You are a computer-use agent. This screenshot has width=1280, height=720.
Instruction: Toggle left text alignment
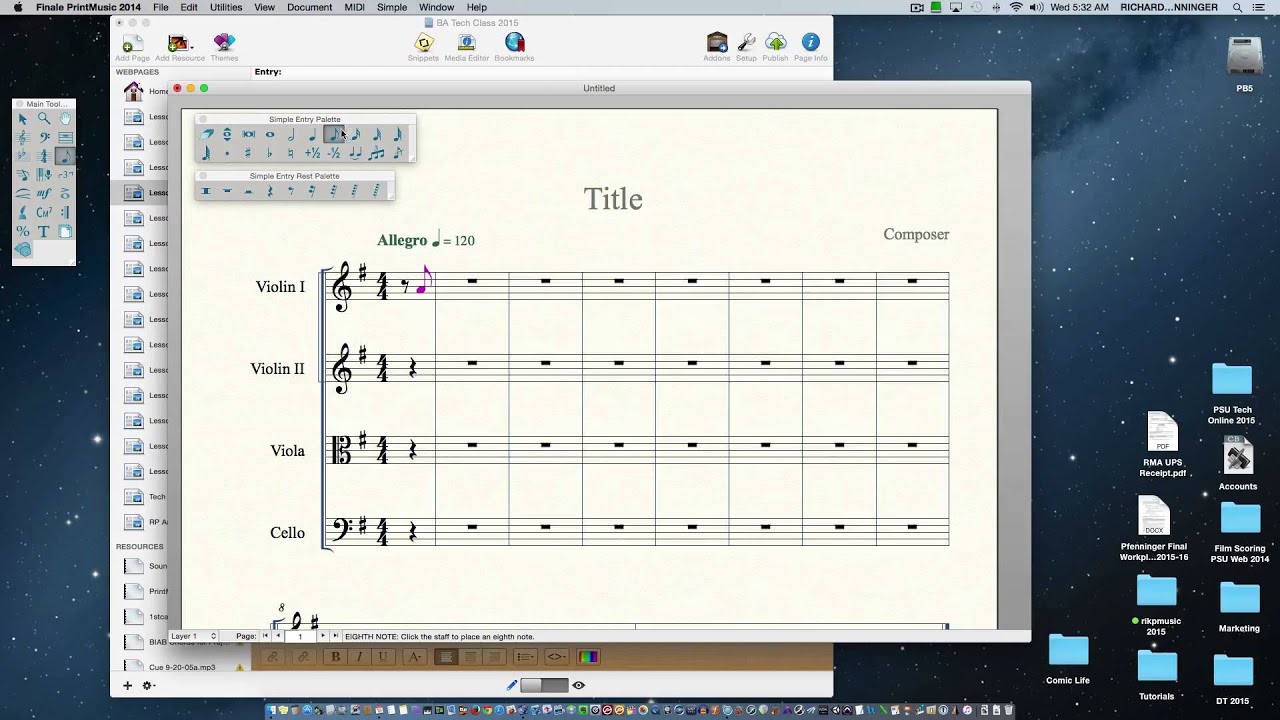[x=446, y=657]
